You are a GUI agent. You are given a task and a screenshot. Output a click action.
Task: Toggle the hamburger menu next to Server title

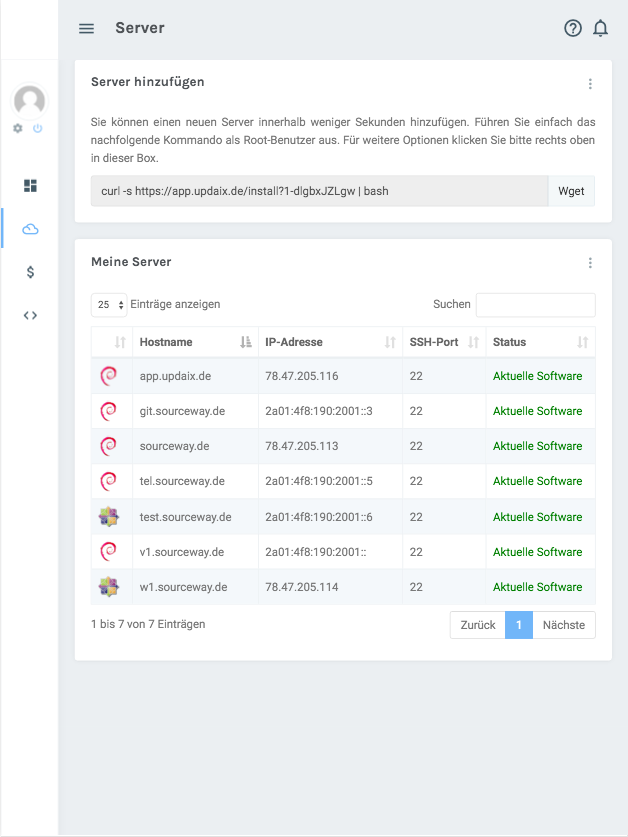click(x=86, y=28)
